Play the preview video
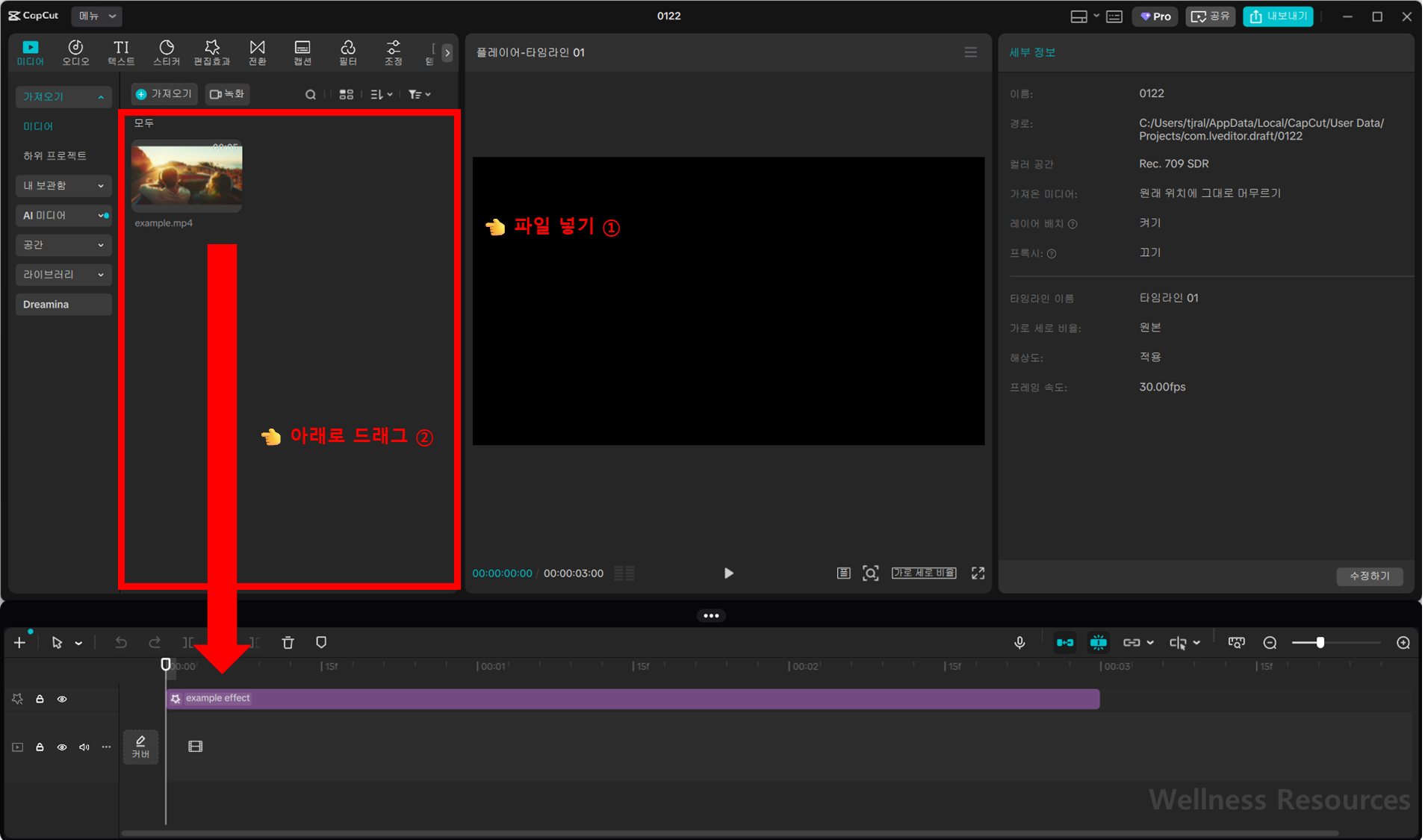 pyautogui.click(x=728, y=573)
